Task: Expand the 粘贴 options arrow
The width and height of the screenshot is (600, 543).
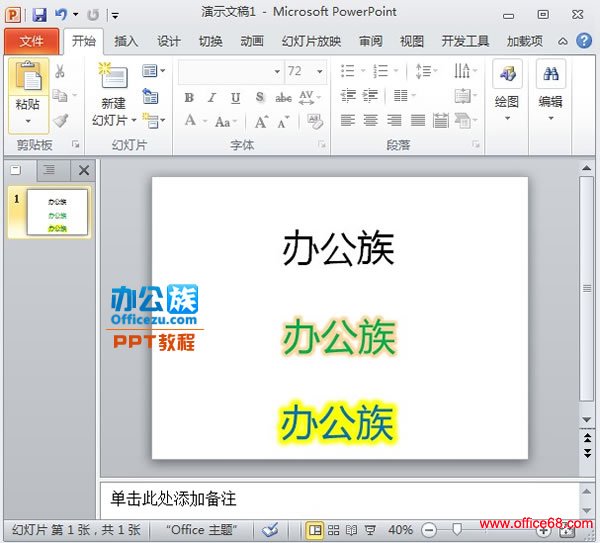Action: point(28,122)
